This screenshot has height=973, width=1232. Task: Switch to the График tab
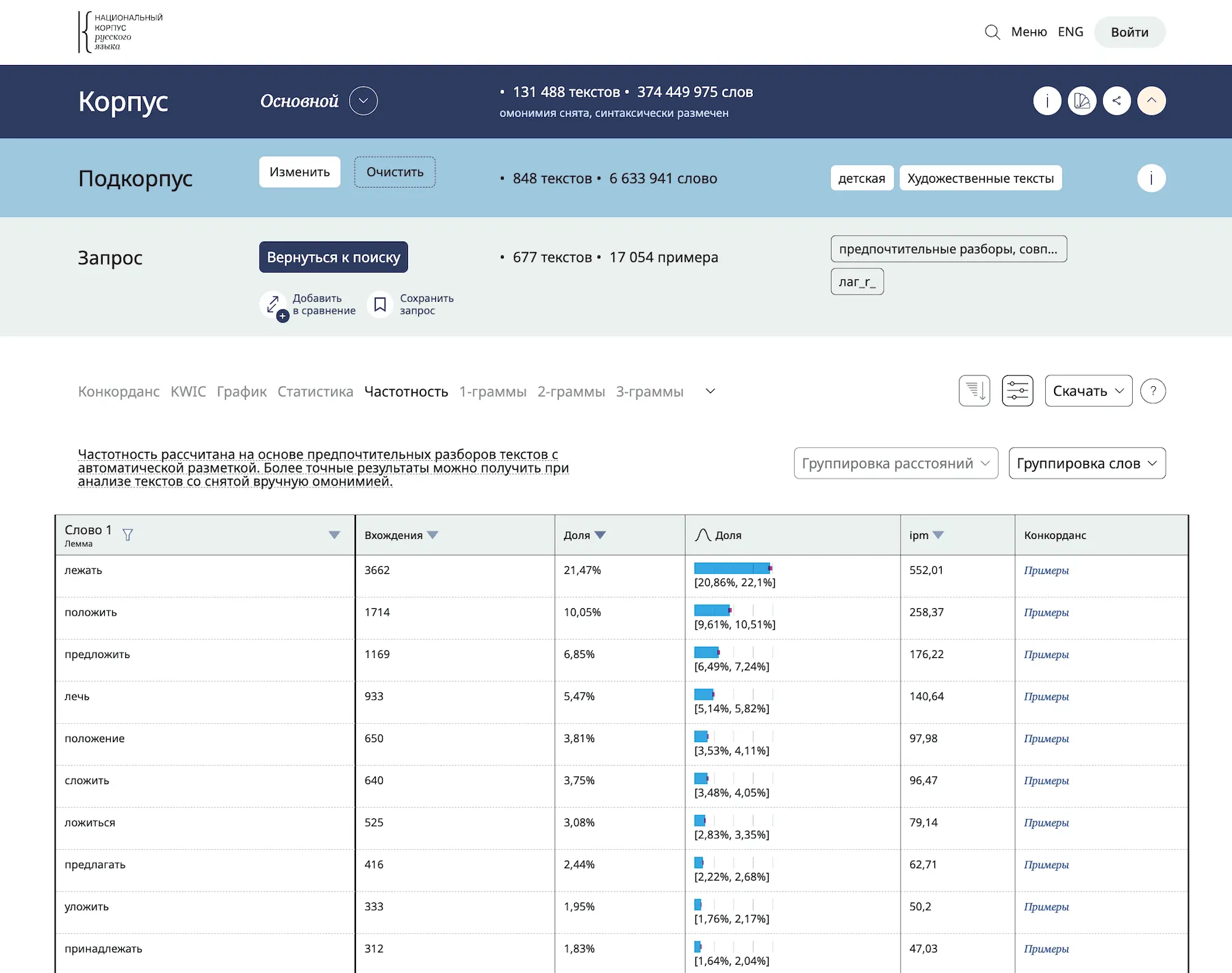pos(242,392)
